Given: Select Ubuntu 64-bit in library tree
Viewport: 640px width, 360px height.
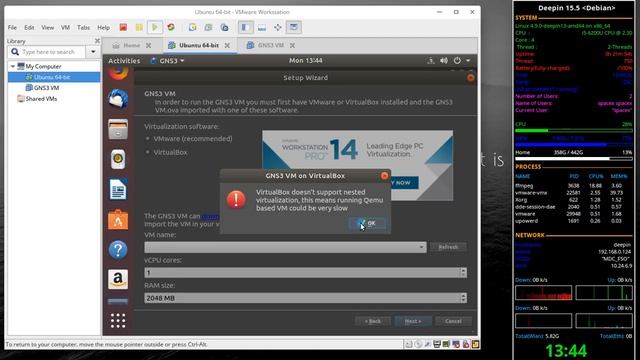Looking at the screenshot, I should (x=54, y=77).
